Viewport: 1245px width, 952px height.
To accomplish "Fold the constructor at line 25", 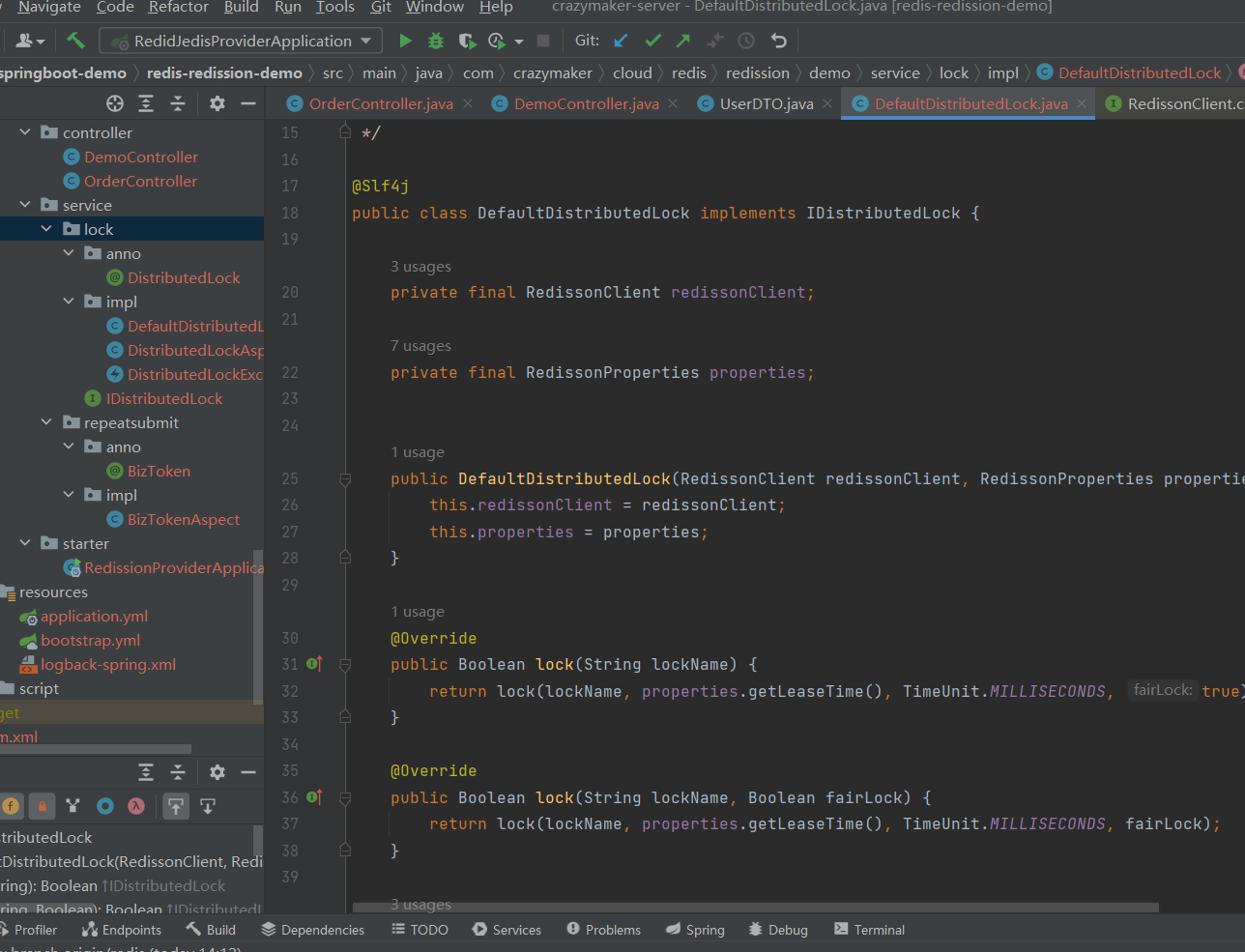I will tap(345, 478).
